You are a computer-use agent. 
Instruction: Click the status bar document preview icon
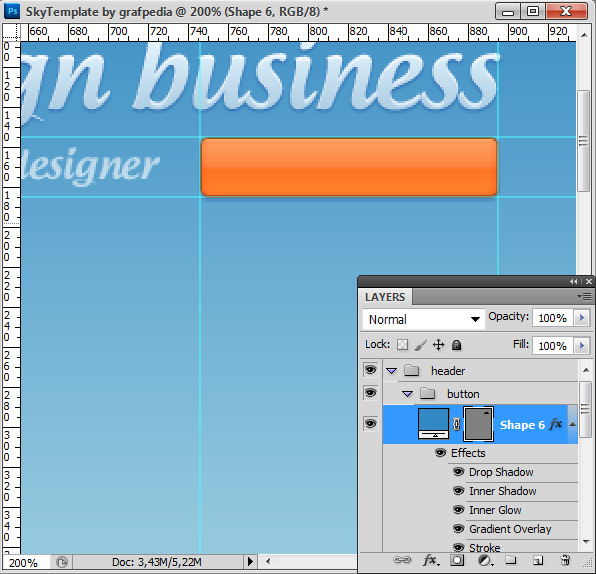point(62,562)
